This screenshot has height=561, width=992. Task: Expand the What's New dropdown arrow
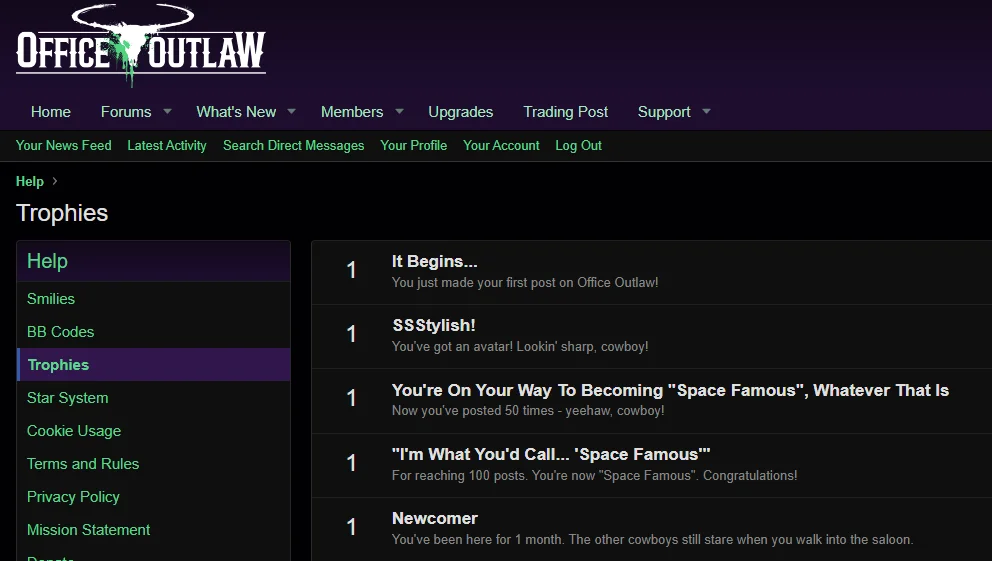292,111
